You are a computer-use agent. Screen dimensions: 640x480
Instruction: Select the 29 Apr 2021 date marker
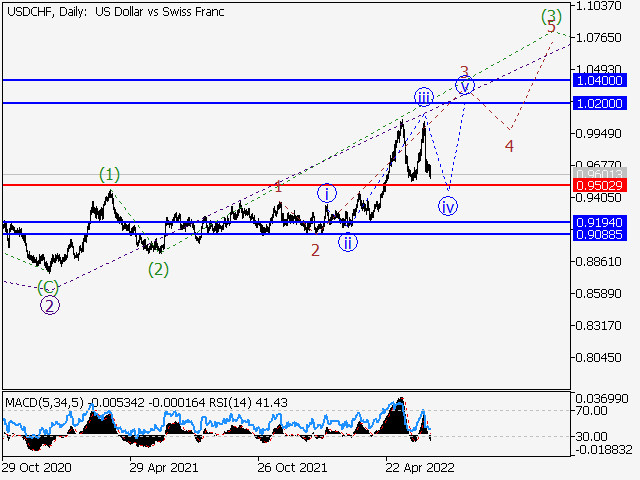(x=164, y=467)
